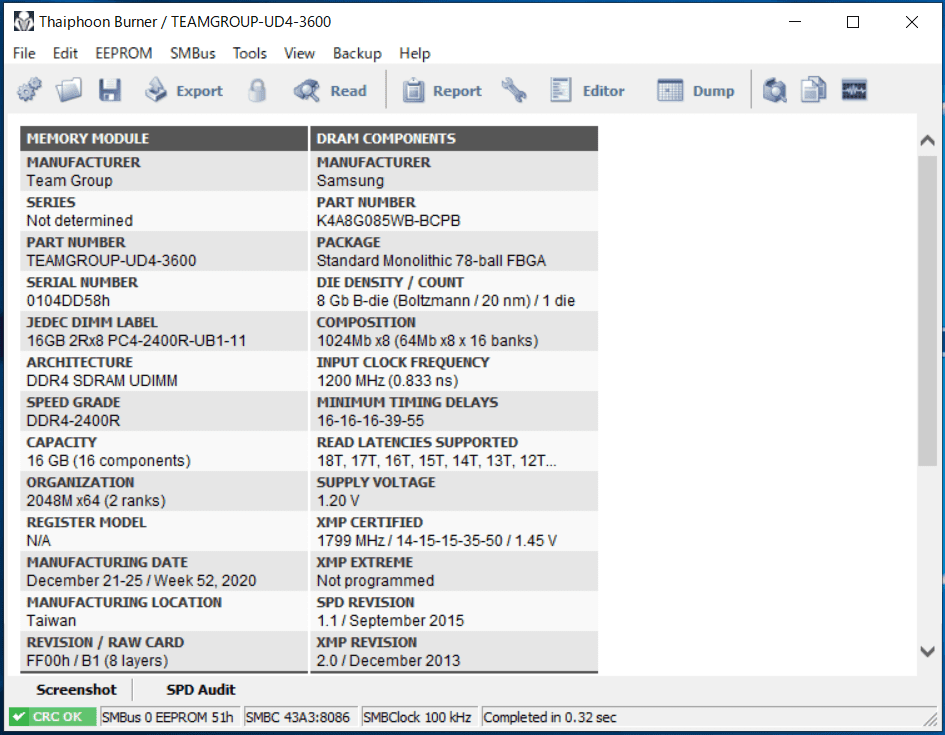Click the Editor document icon

[x=560, y=90]
